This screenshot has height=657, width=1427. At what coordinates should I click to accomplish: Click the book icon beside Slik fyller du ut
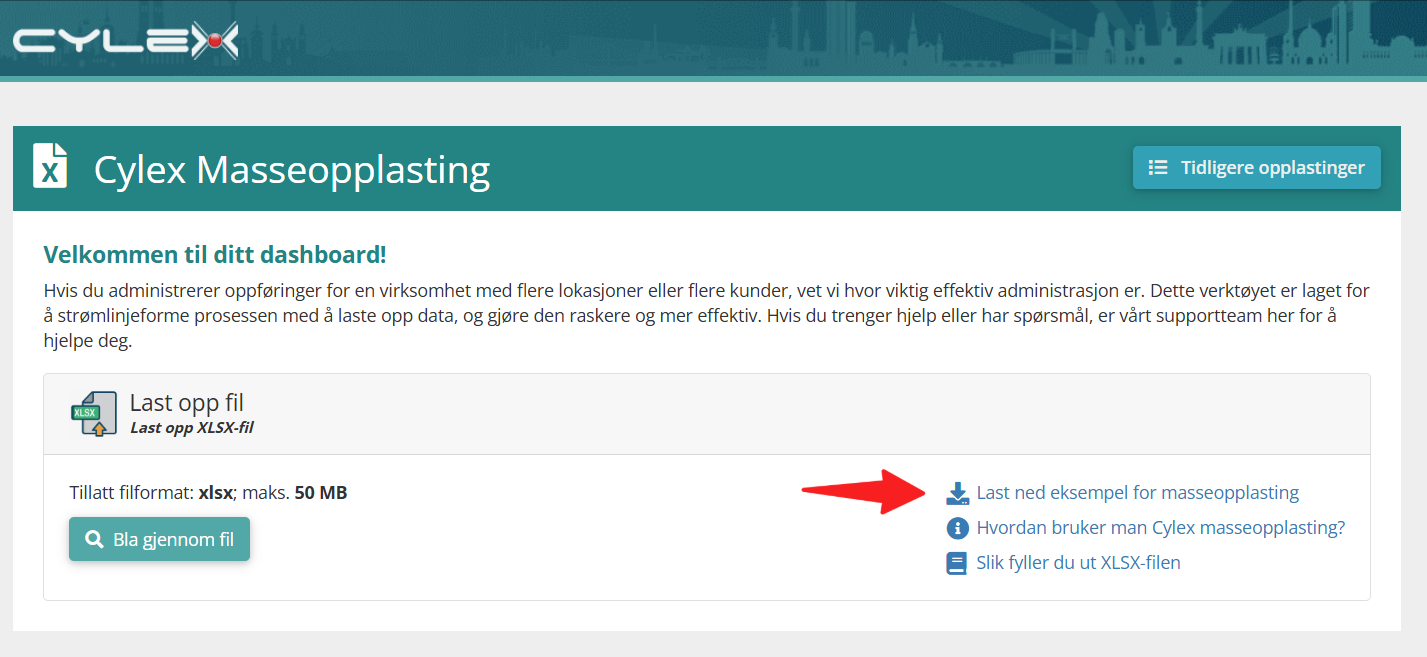pyautogui.click(x=957, y=563)
